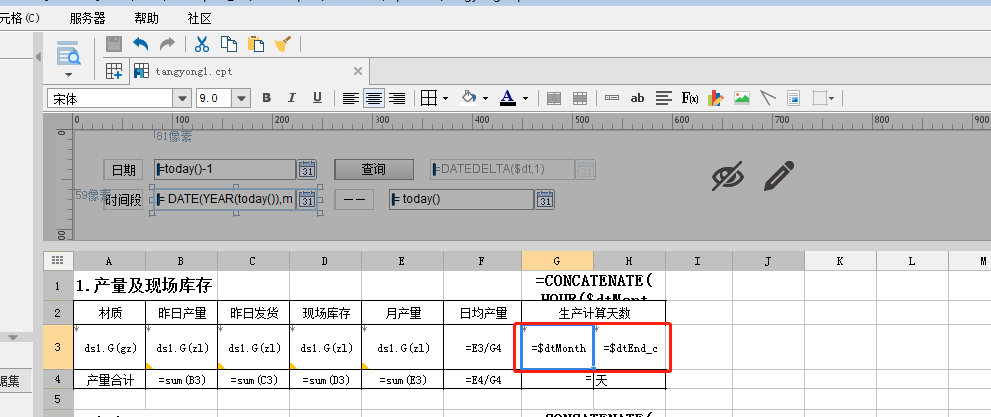
Task: Open the border style dropdown arrow
Action: click(x=446, y=99)
